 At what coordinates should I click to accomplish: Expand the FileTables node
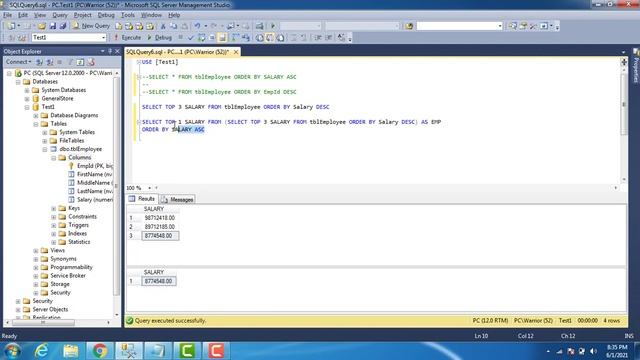coord(45,141)
